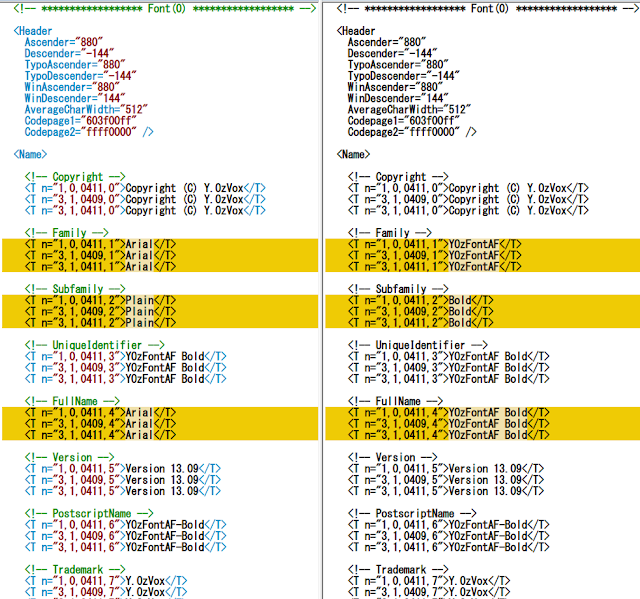Image resolution: width=640 pixels, height=599 pixels.
Task: Select TypoAscender="880" in the left pane
Action: (75, 65)
